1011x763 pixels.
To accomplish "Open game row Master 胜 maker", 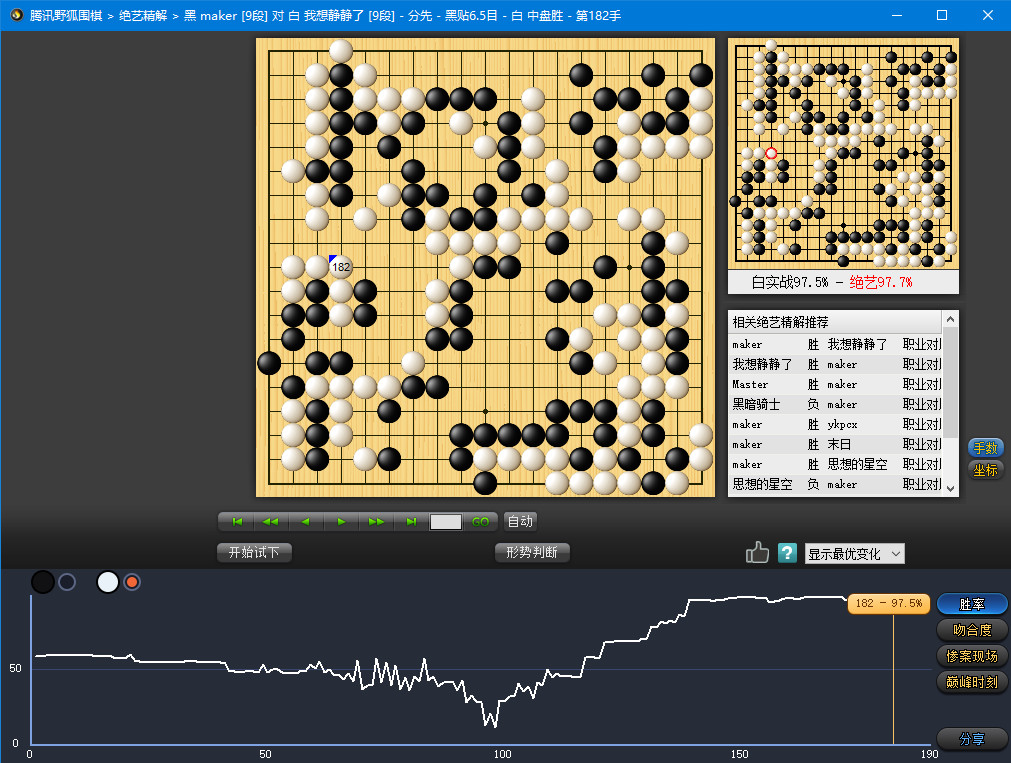I will click(x=836, y=384).
